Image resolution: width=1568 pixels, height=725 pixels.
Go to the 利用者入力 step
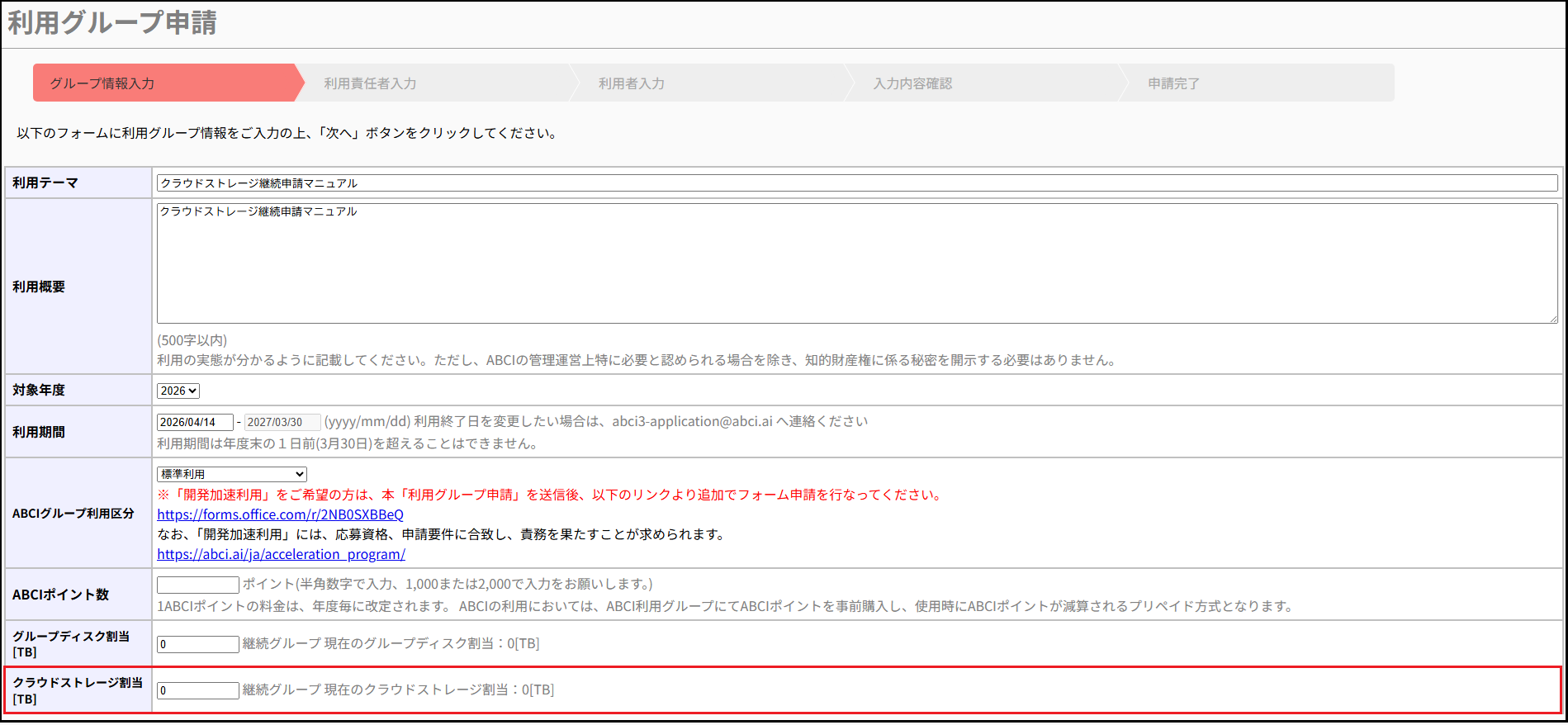click(631, 83)
